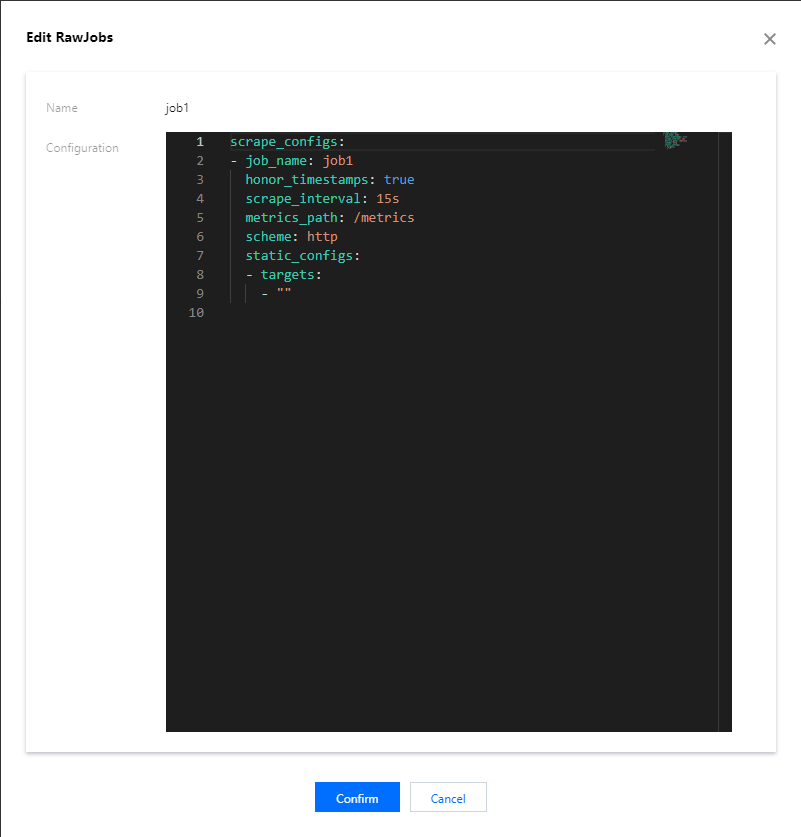This screenshot has height=837, width=801.
Task: Click the /metrics path value
Action: pos(384,218)
